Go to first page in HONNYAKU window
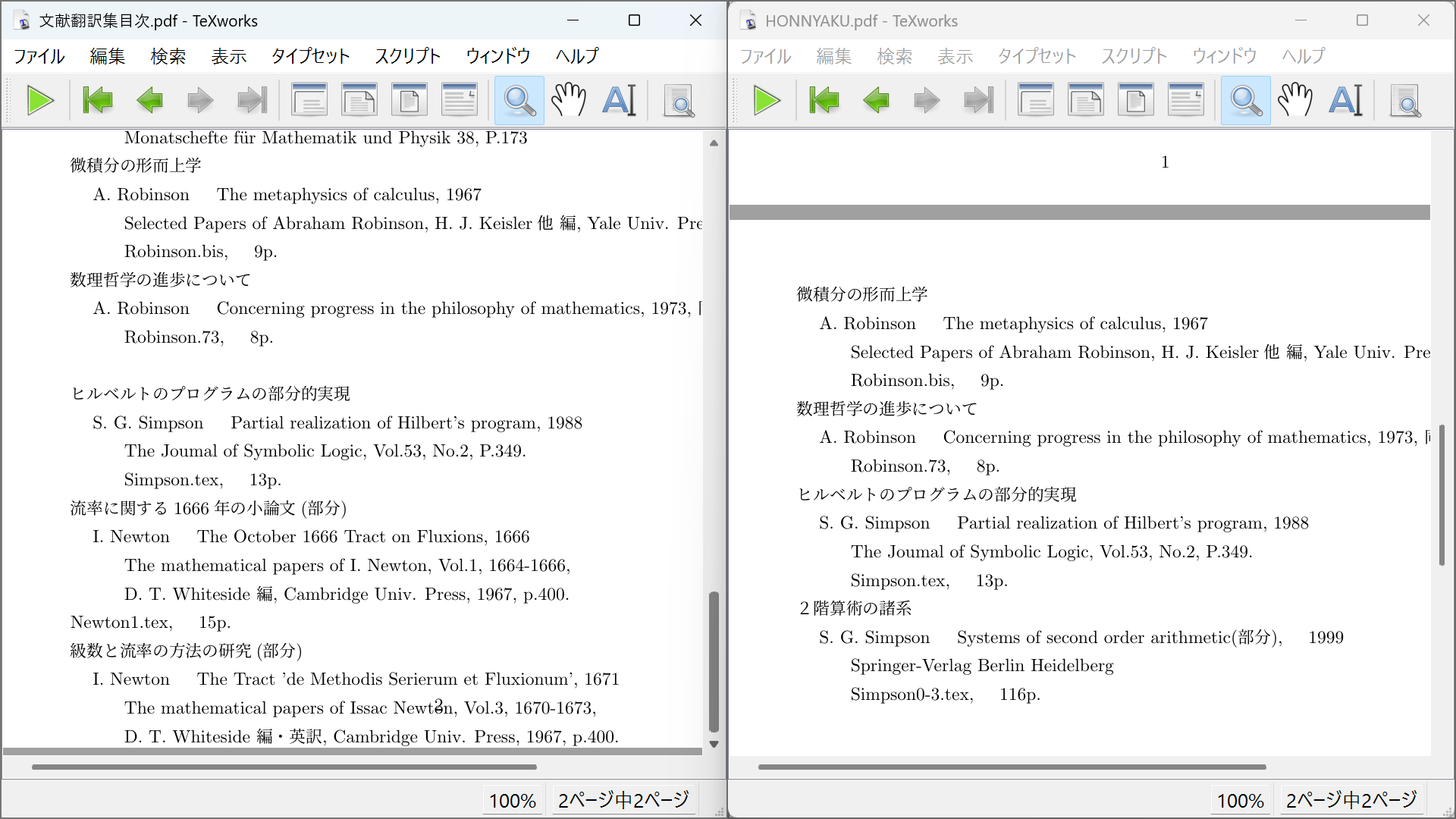This screenshot has height=819, width=1456. tap(824, 101)
